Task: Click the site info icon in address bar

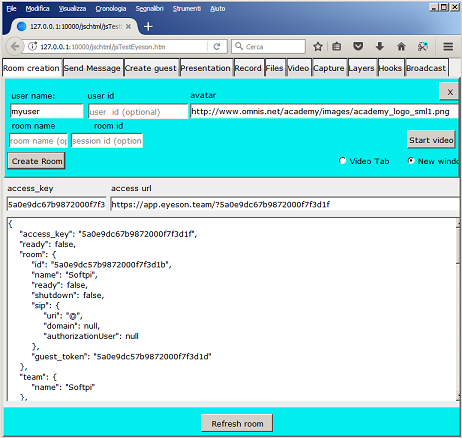Action: pyautogui.click(x=32, y=46)
